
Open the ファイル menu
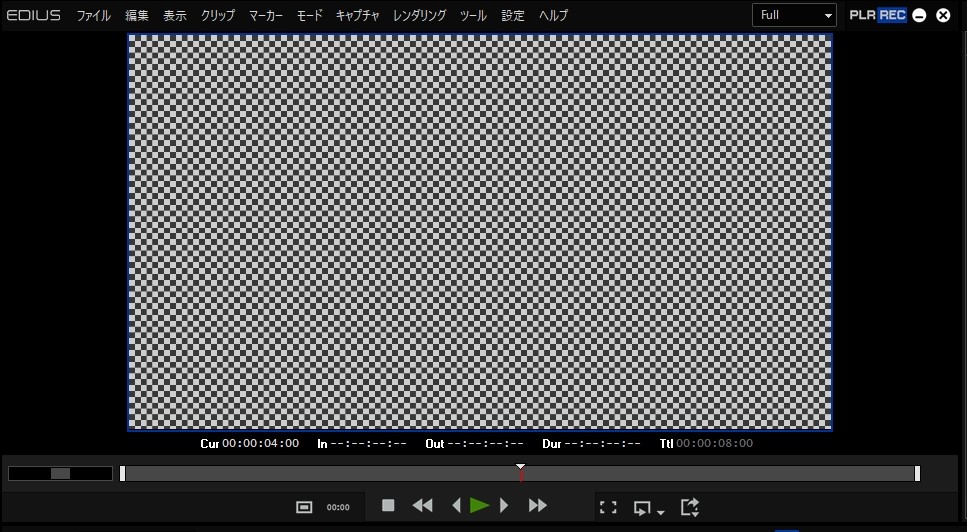pos(93,16)
